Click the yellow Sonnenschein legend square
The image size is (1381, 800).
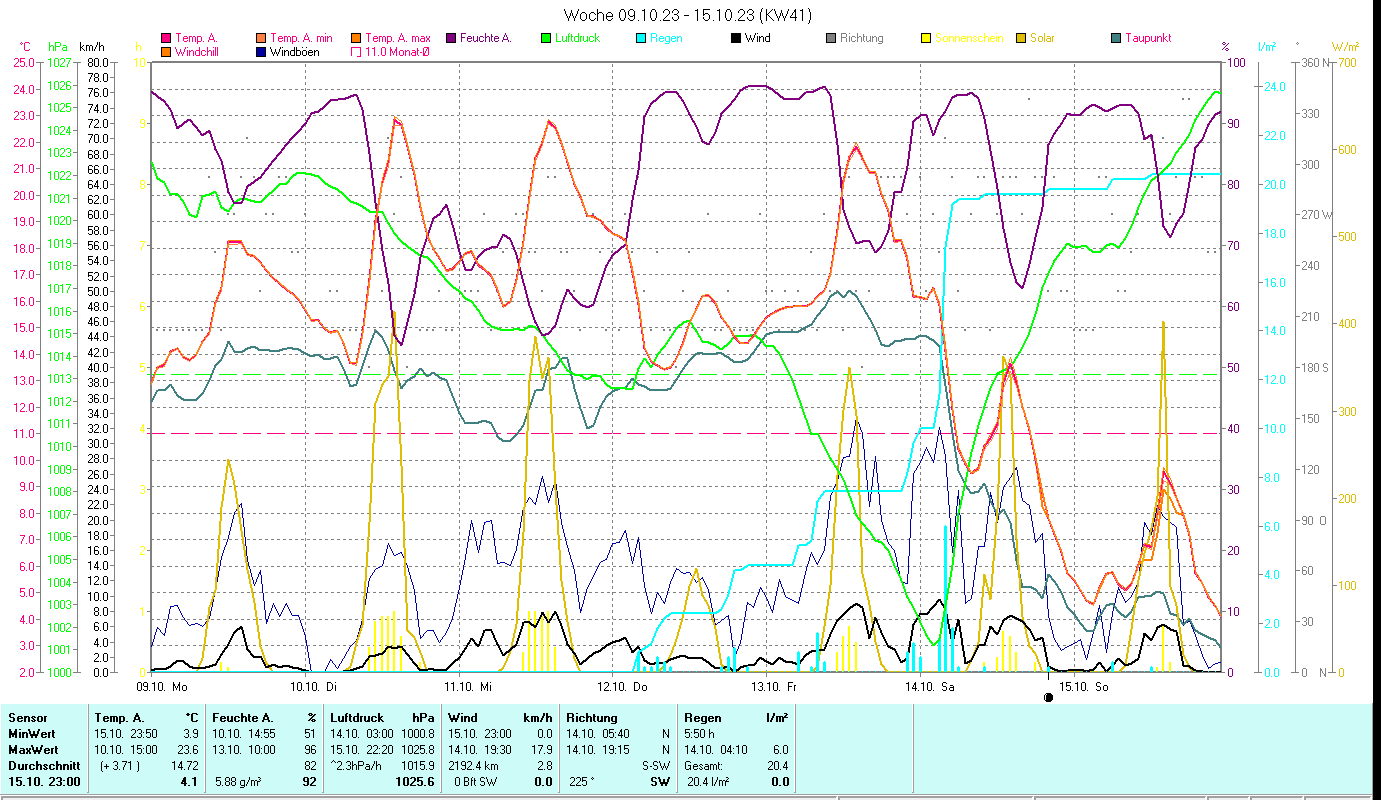[926, 38]
